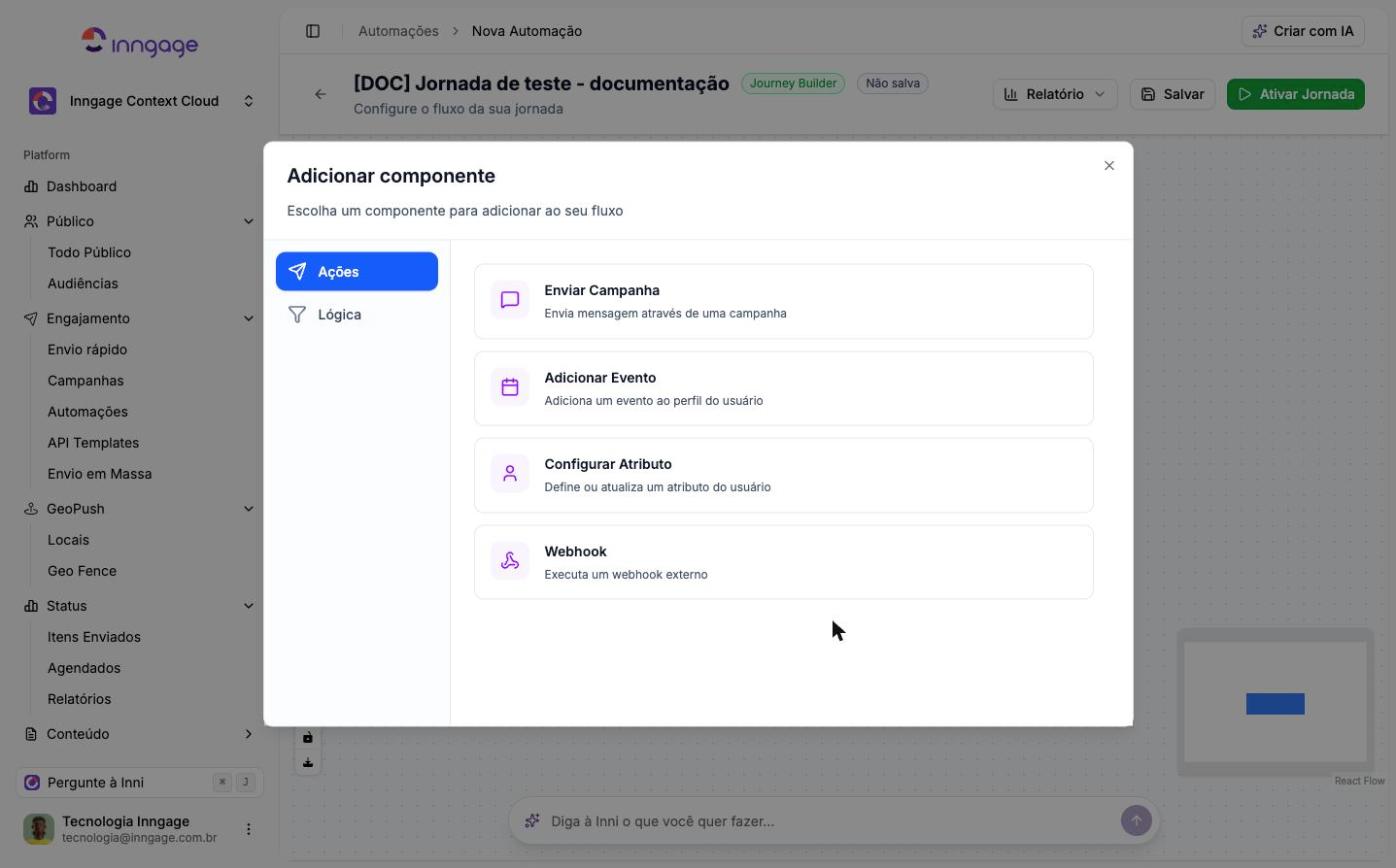
Task: Click the Adicionar Evento calendar icon
Action: [510, 387]
